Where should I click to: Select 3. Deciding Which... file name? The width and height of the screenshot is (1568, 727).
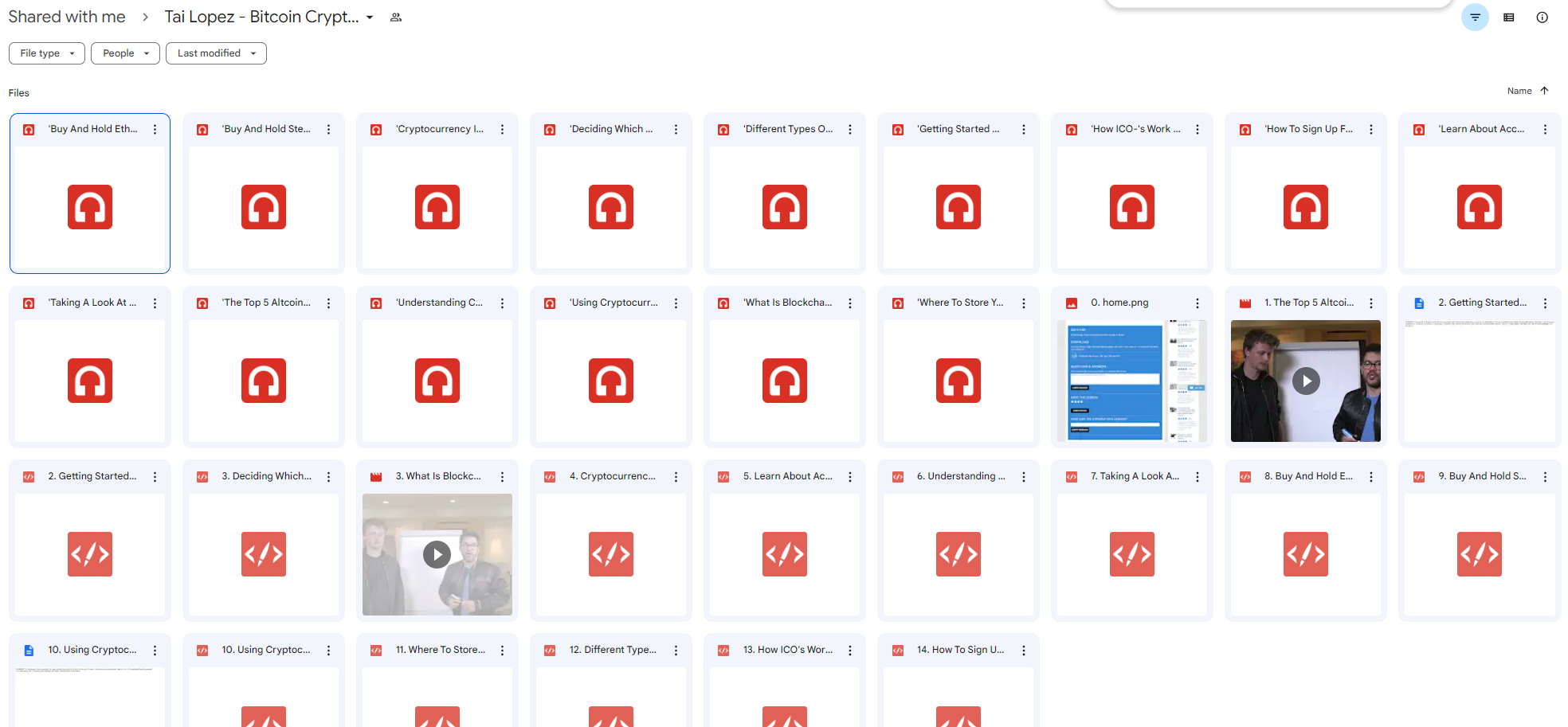click(x=266, y=476)
